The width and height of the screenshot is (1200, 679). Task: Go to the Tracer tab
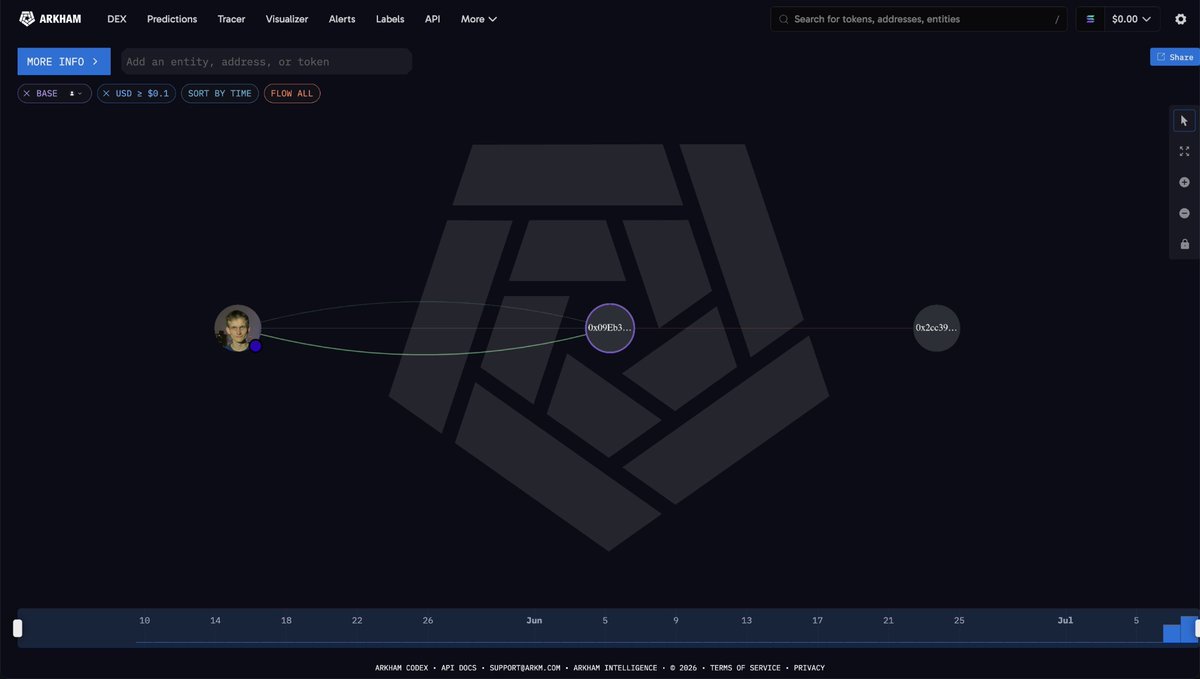(x=231, y=19)
